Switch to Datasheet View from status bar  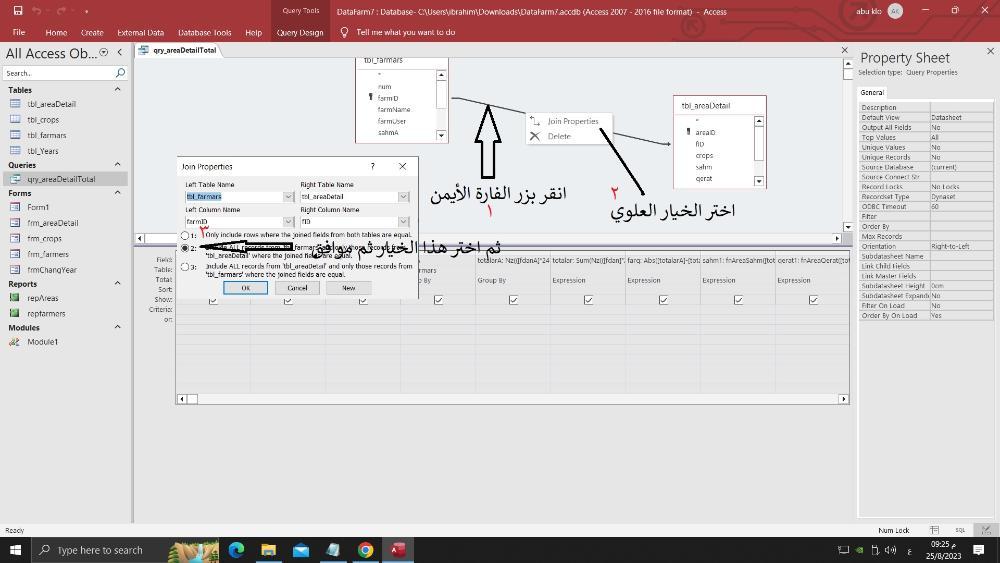934,530
